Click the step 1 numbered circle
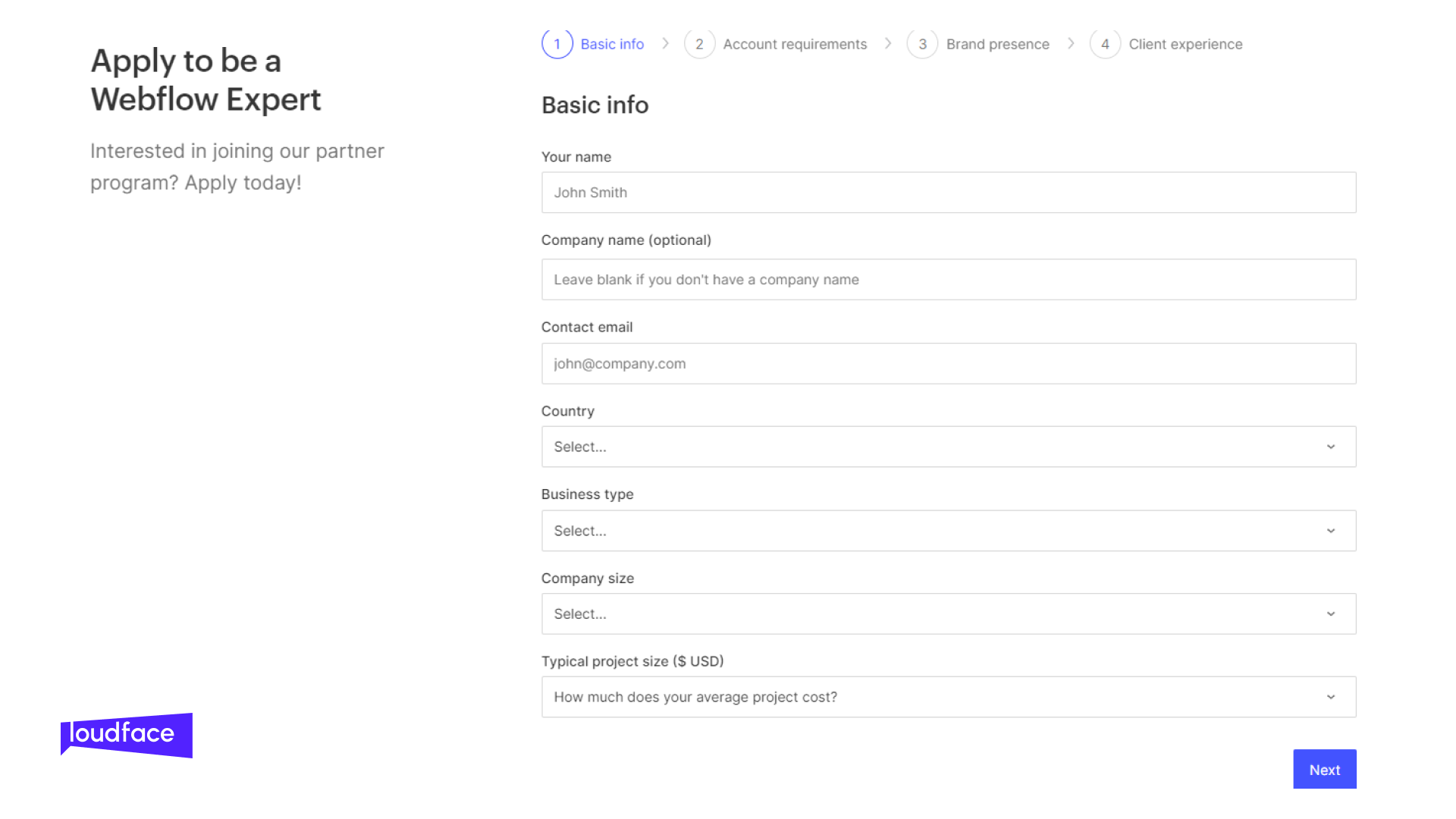 point(557,44)
